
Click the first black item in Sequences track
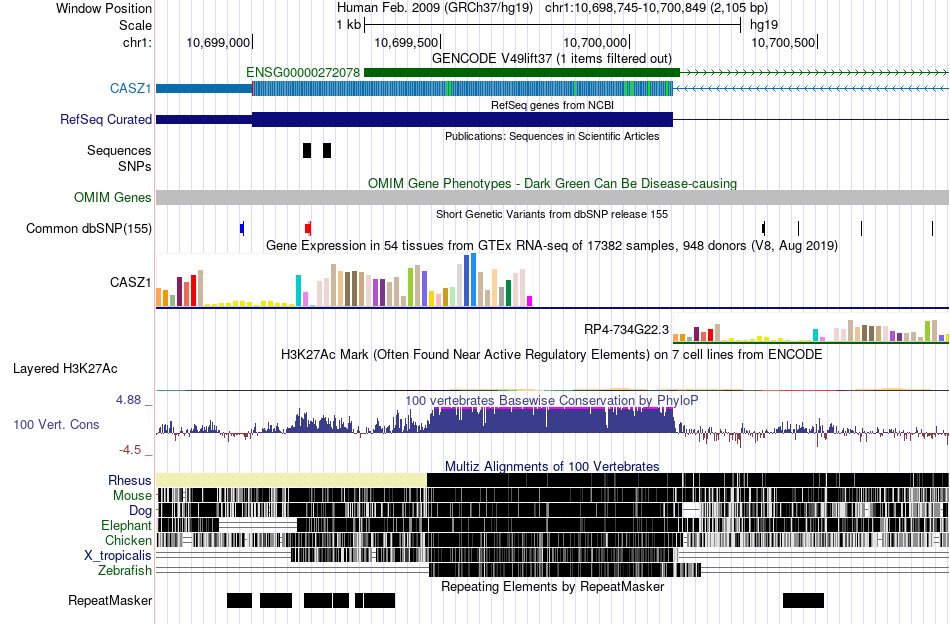pos(307,150)
